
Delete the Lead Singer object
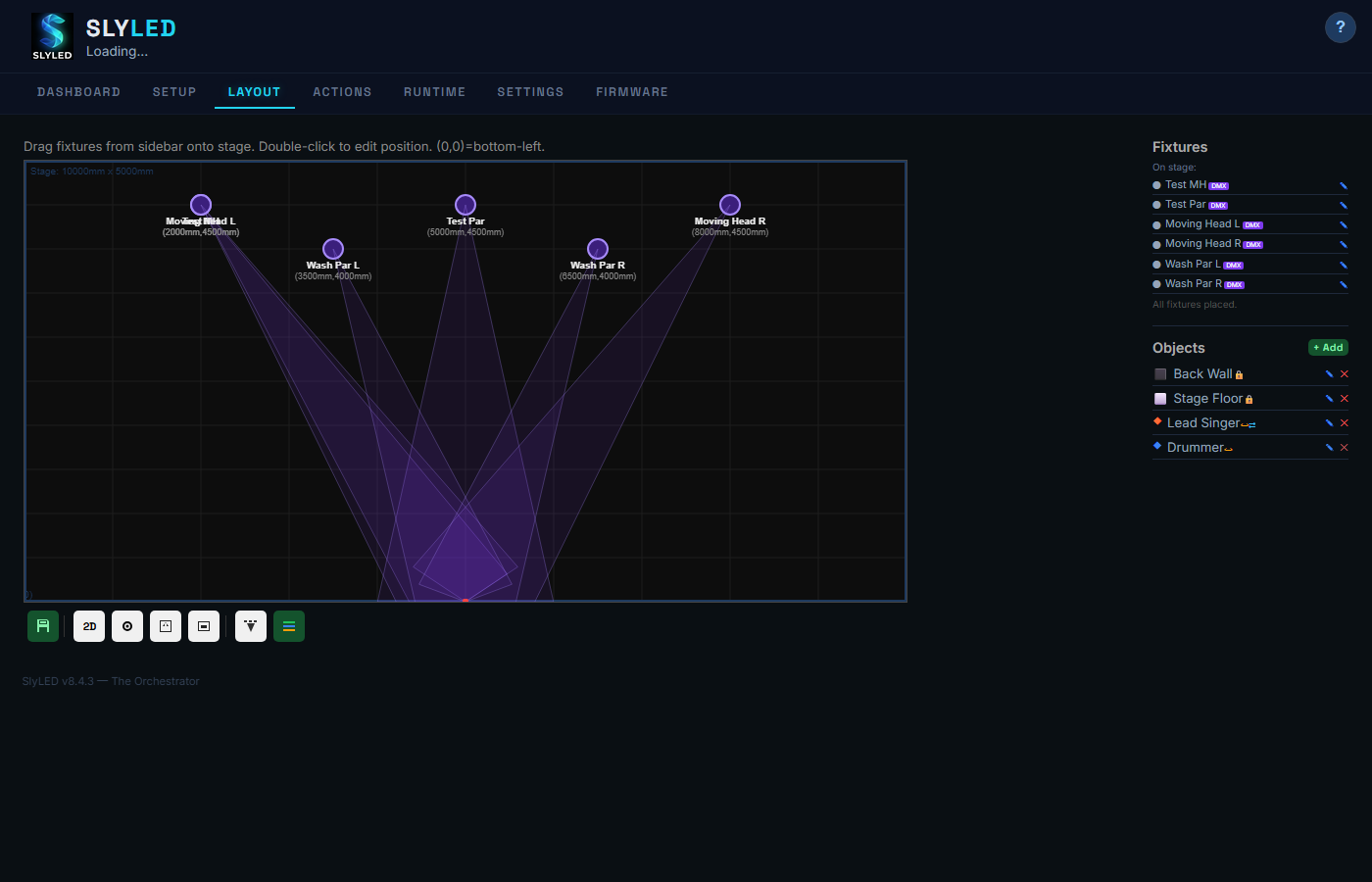pos(1345,423)
